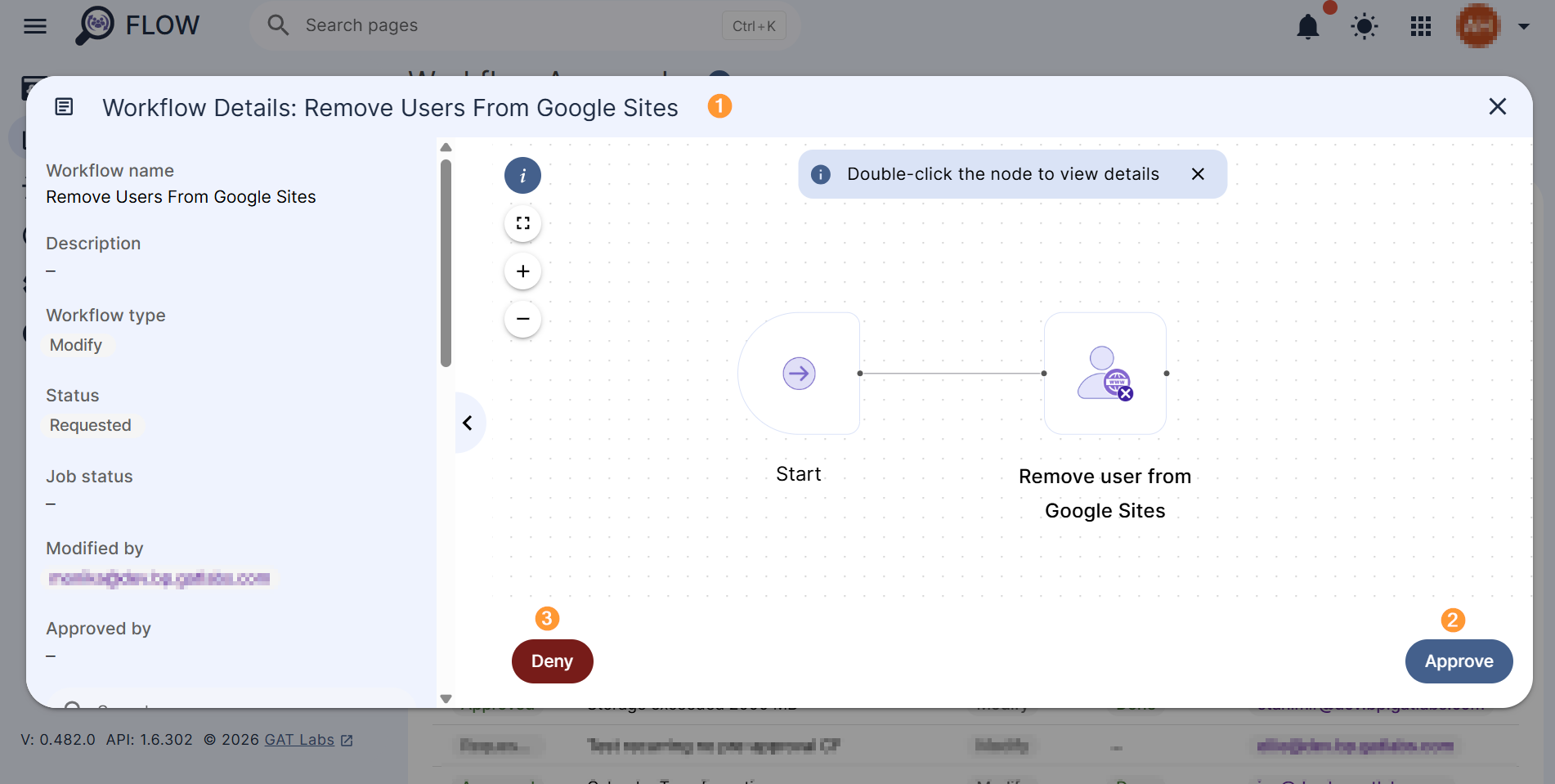Close the Workflow Details dialog

tap(1498, 106)
